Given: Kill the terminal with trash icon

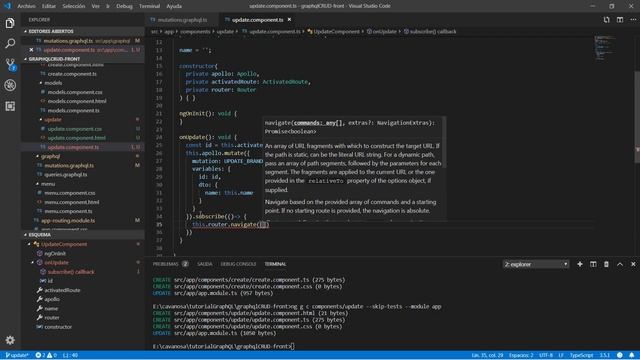Looking at the screenshot, I should tap(607, 264).
